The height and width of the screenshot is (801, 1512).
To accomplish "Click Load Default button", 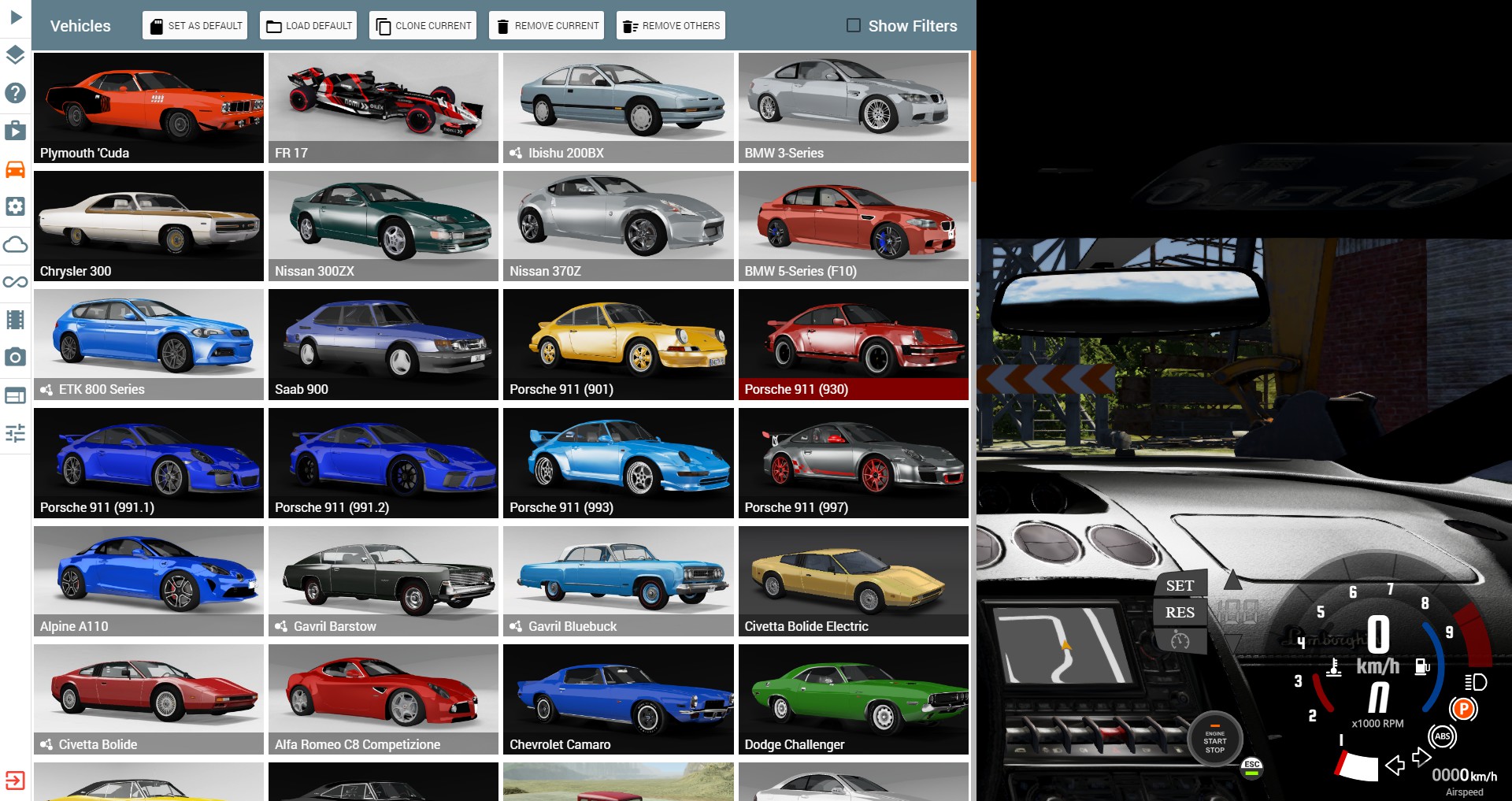I will click(x=309, y=25).
